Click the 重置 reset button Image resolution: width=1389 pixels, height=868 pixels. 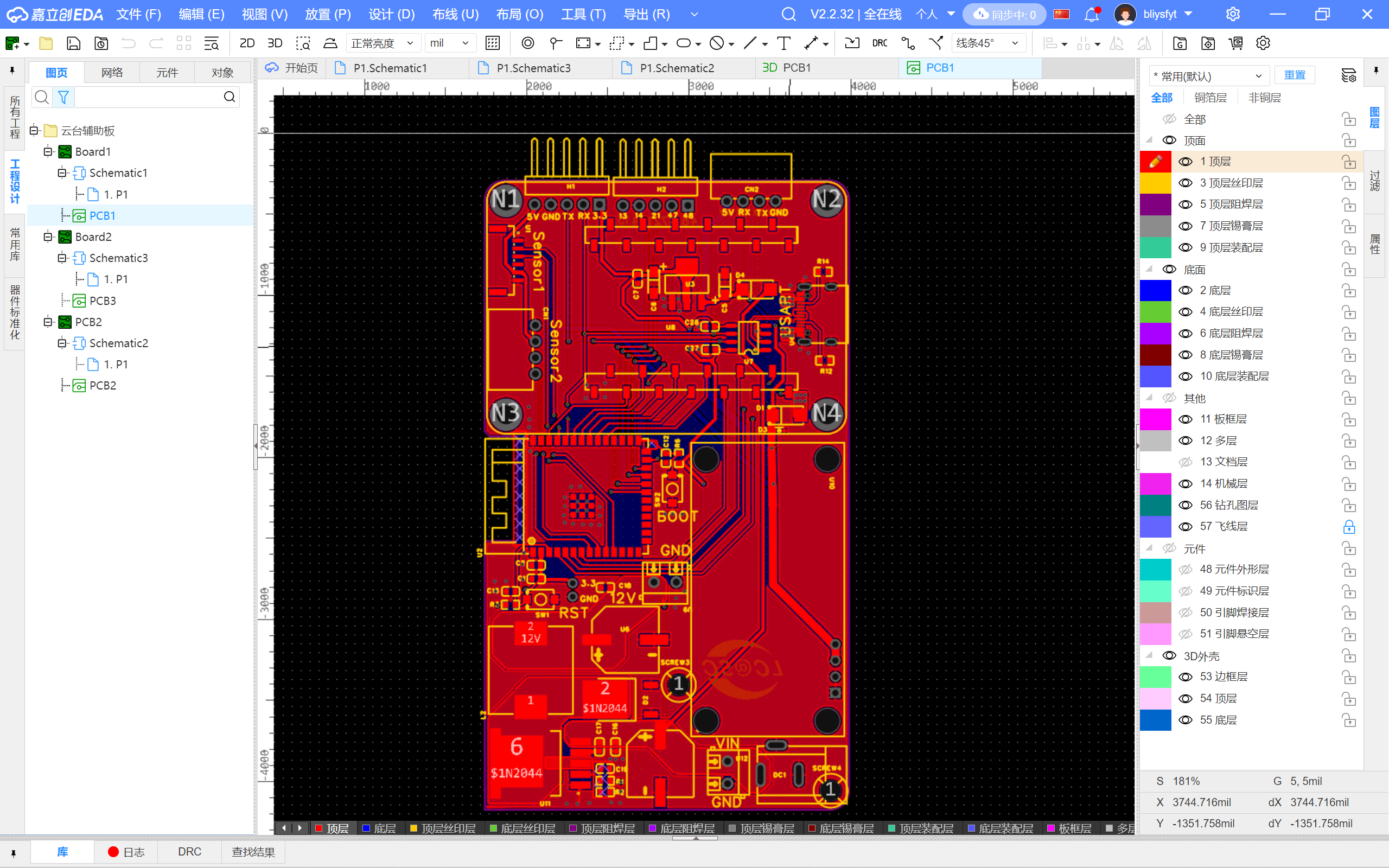1294,75
